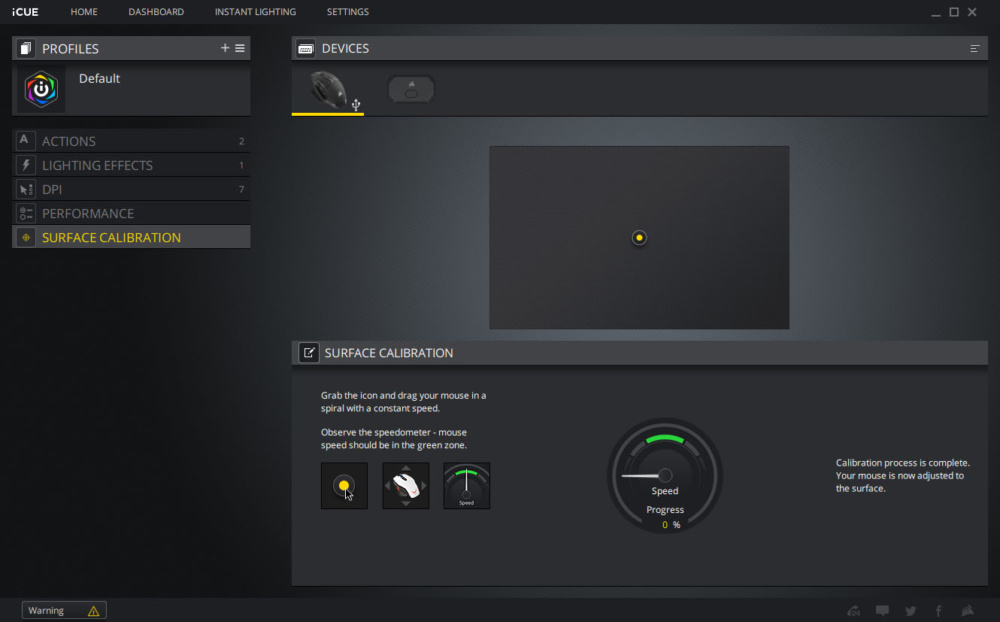Click the mouse-movement instruction thumbnail

click(406, 485)
